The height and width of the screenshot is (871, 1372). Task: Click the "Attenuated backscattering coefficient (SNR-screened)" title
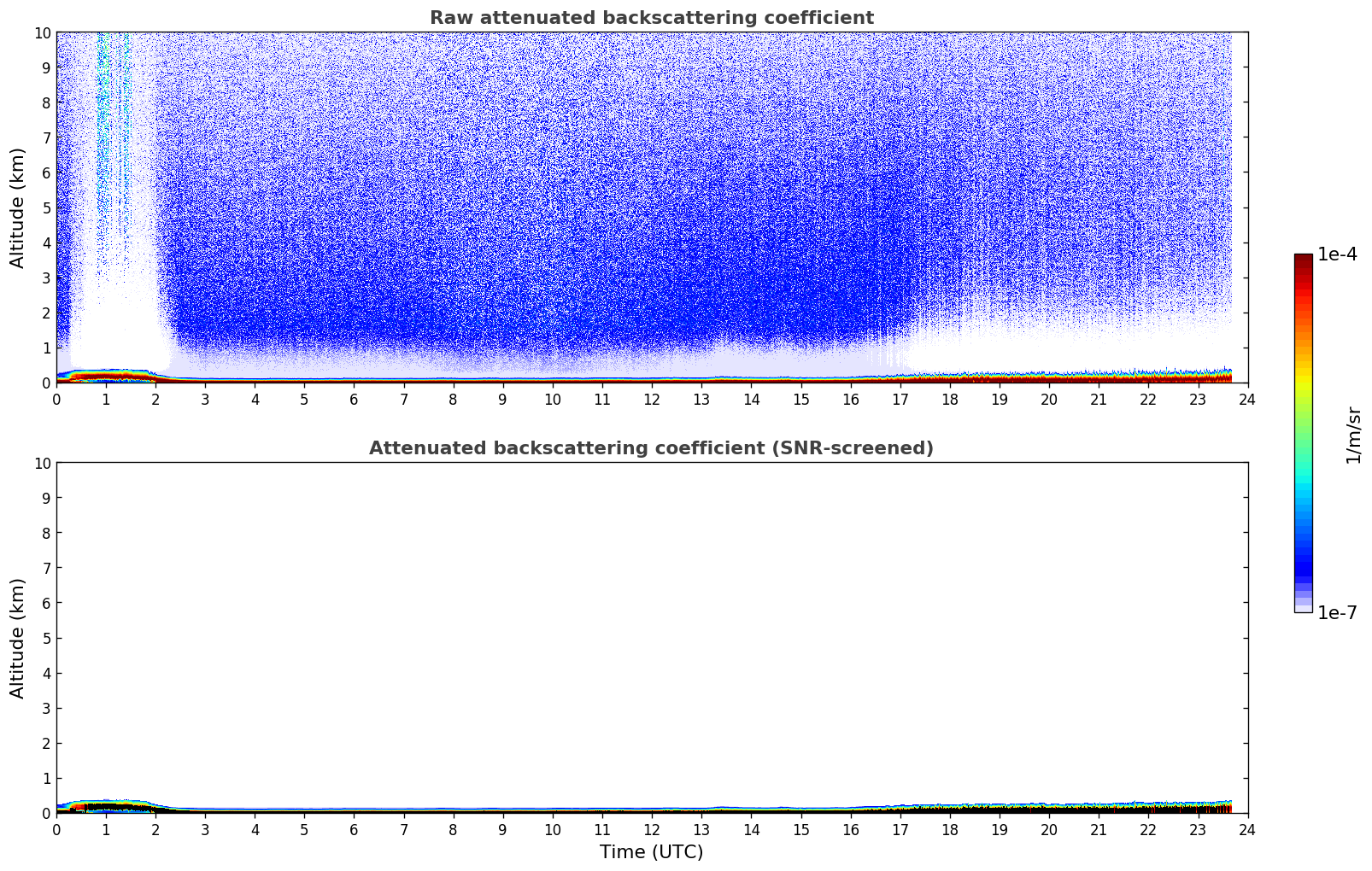pos(652,448)
